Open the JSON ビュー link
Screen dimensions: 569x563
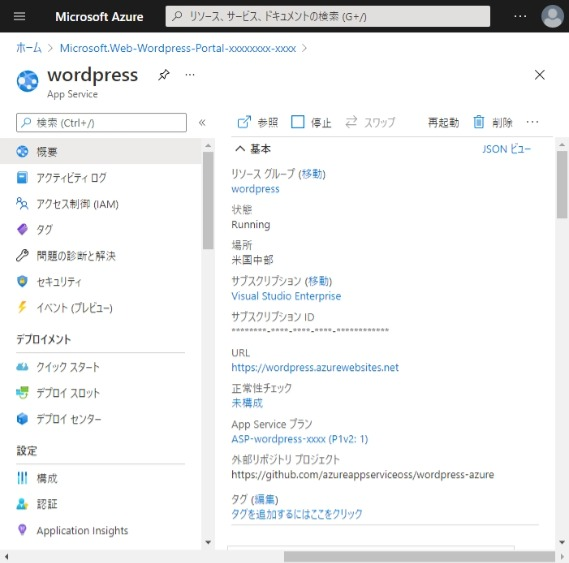coord(506,149)
